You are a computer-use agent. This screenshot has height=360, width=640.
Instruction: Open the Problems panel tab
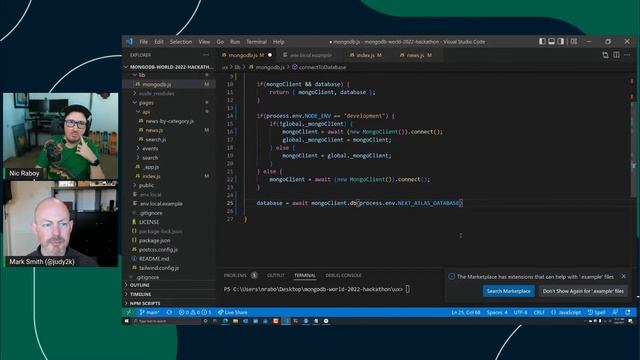click(x=240, y=275)
